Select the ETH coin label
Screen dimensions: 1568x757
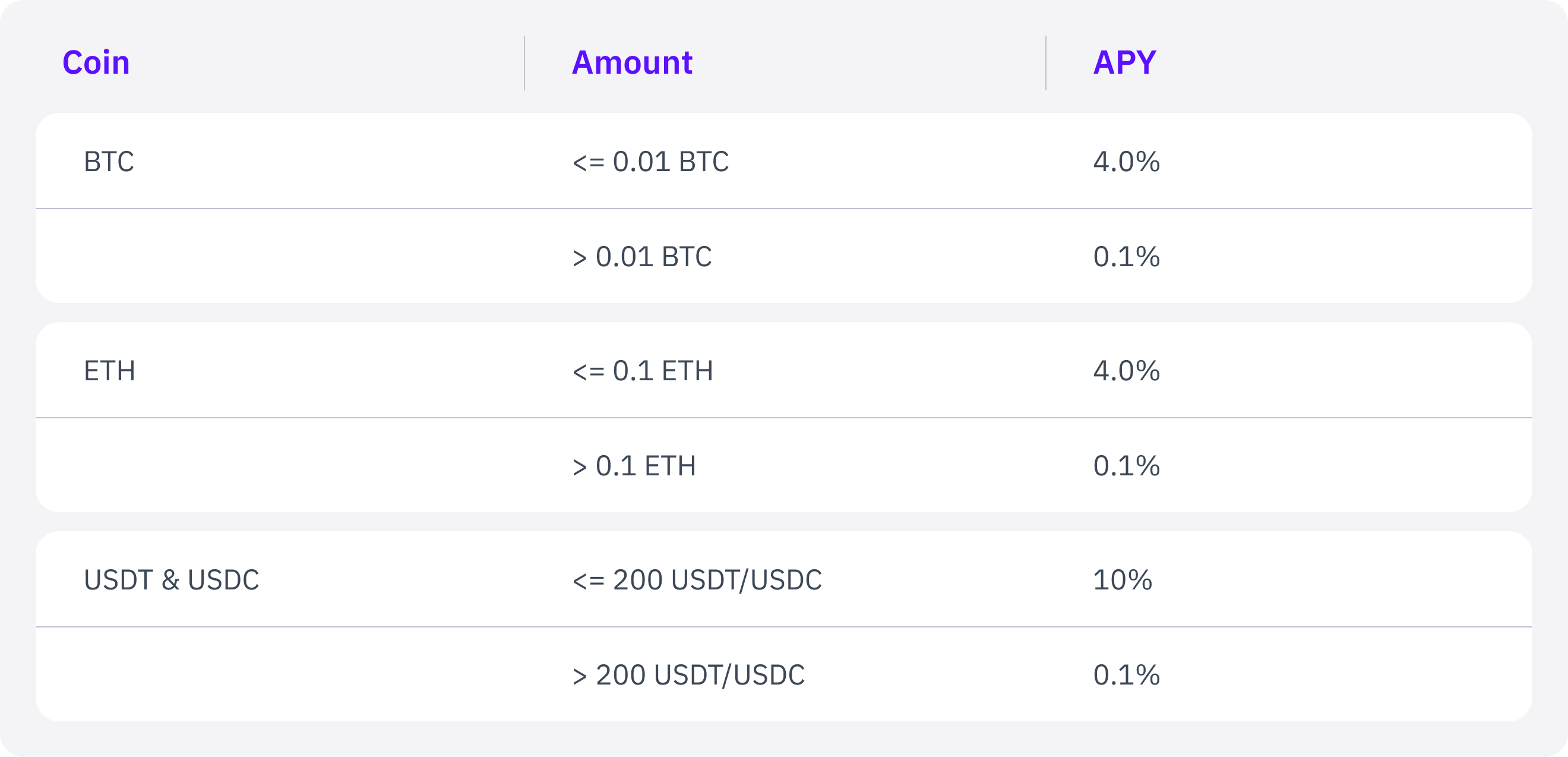[109, 371]
